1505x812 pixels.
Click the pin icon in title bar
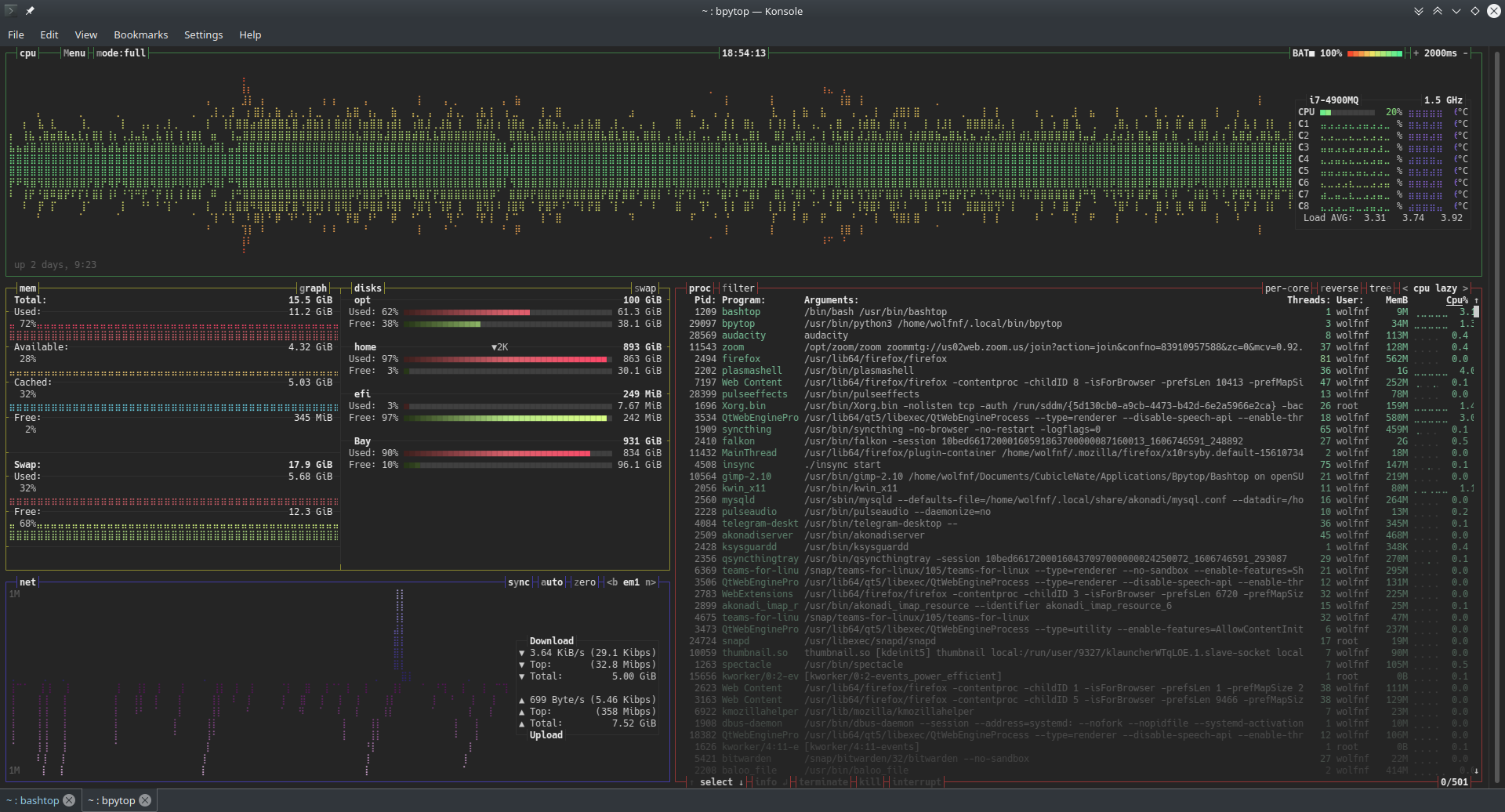point(30,11)
